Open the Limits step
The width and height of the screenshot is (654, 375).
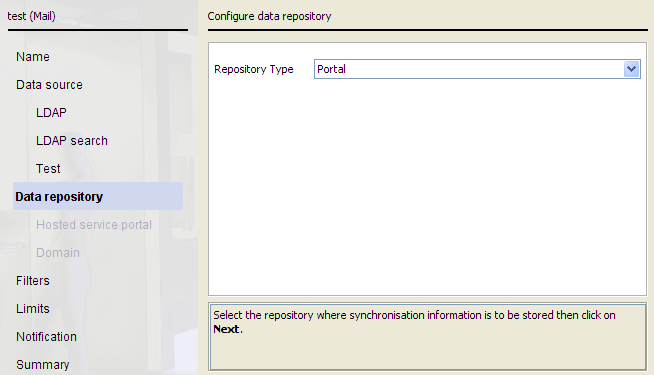click(x=33, y=308)
